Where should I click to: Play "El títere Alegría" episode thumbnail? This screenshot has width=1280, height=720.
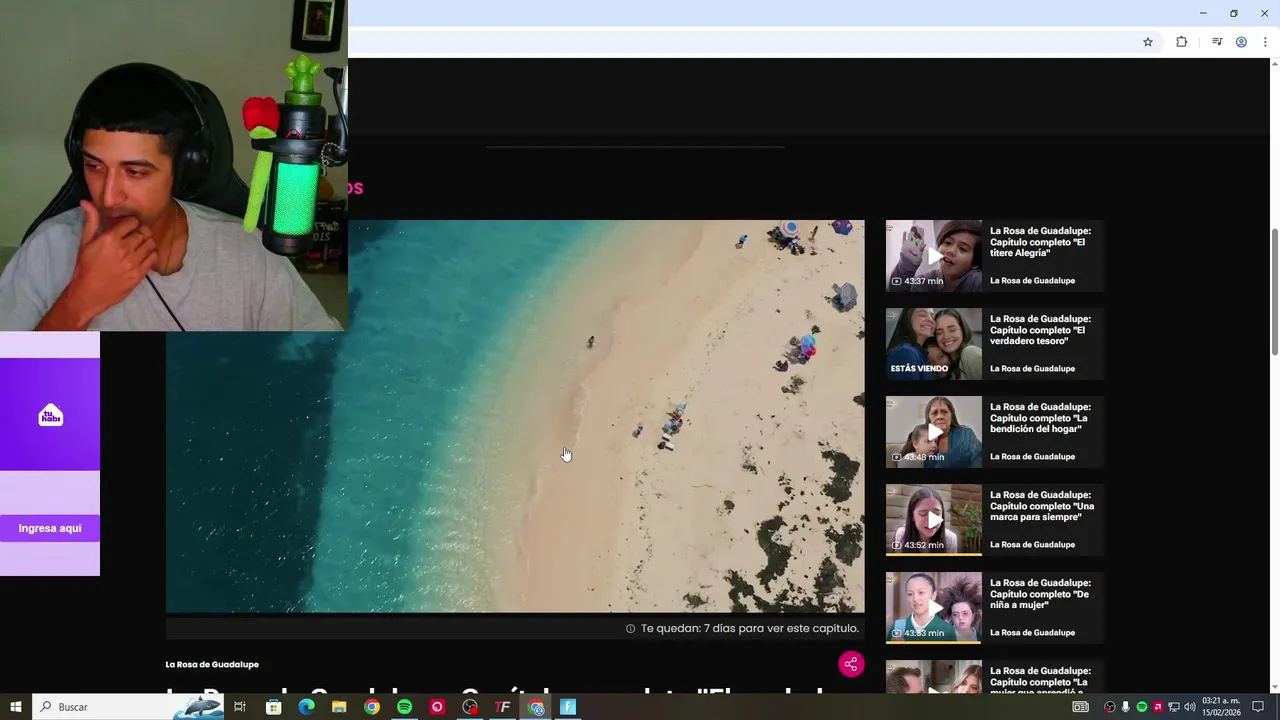(x=934, y=256)
